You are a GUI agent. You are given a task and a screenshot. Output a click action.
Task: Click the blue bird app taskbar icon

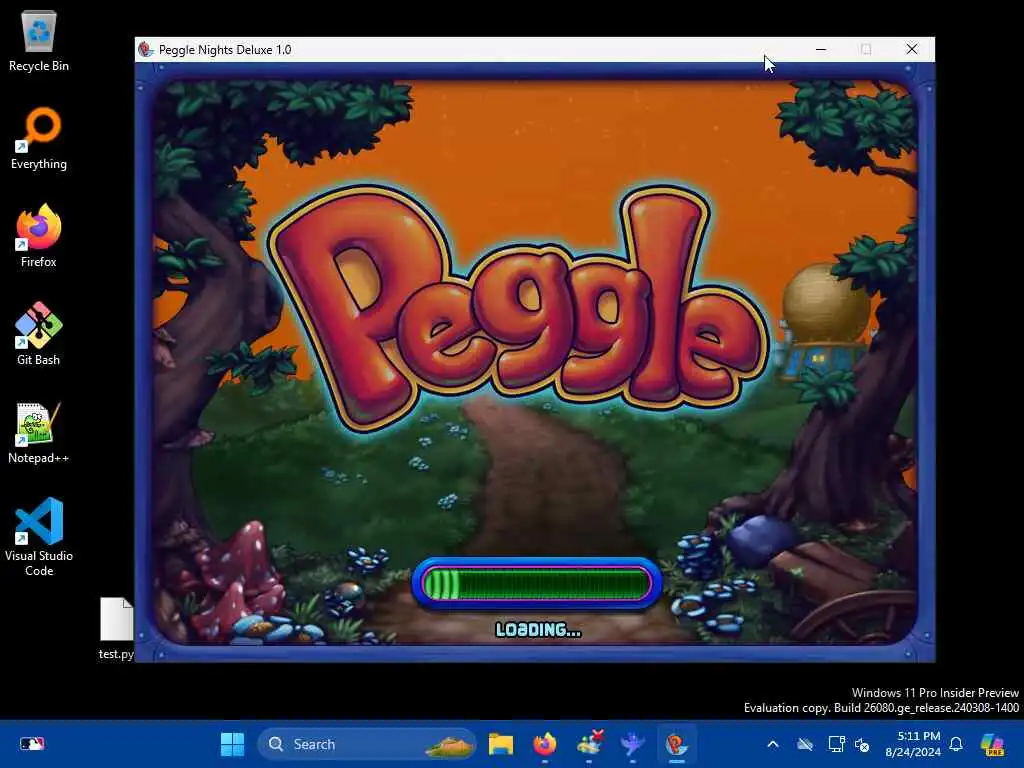pyautogui.click(x=632, y=744)
